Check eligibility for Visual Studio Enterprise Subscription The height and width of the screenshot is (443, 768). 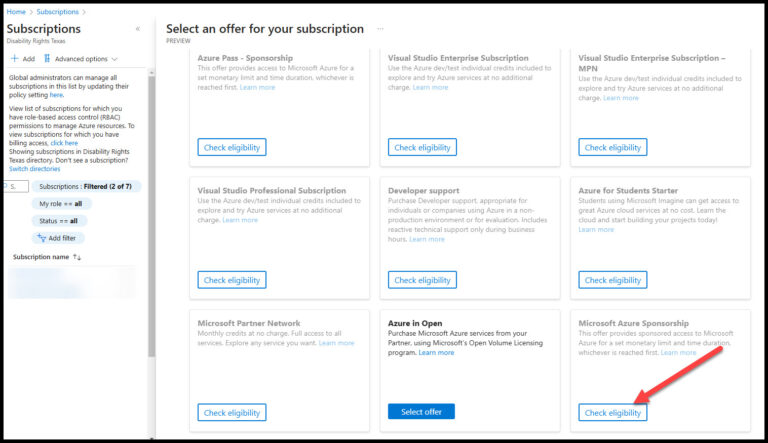[x=422, y=148]
